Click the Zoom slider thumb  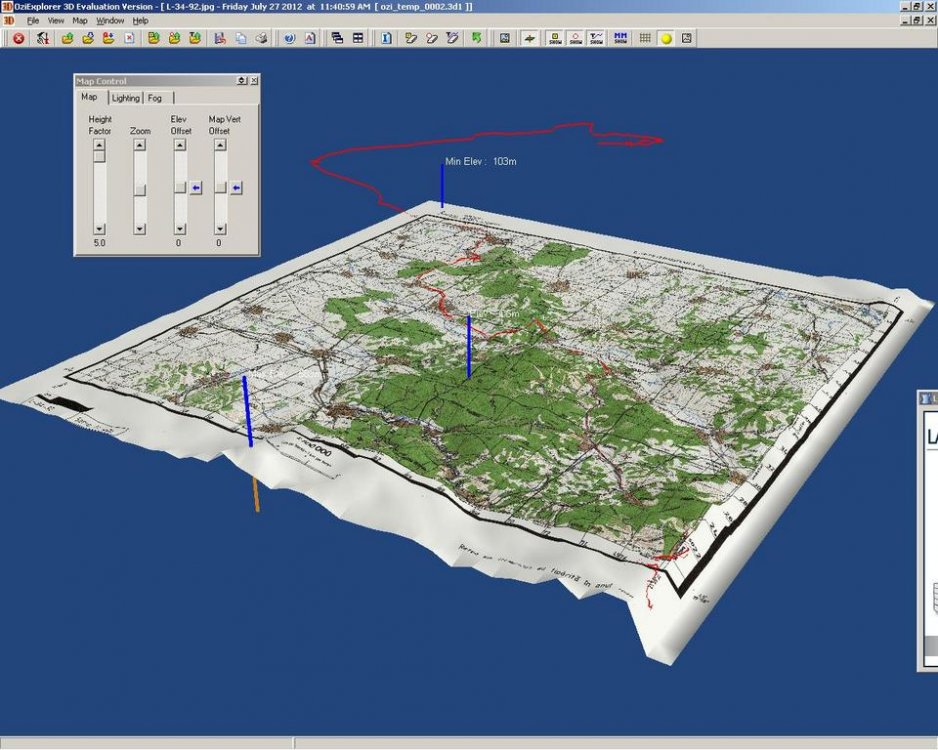pyautogui.click(x=140, y=189)
